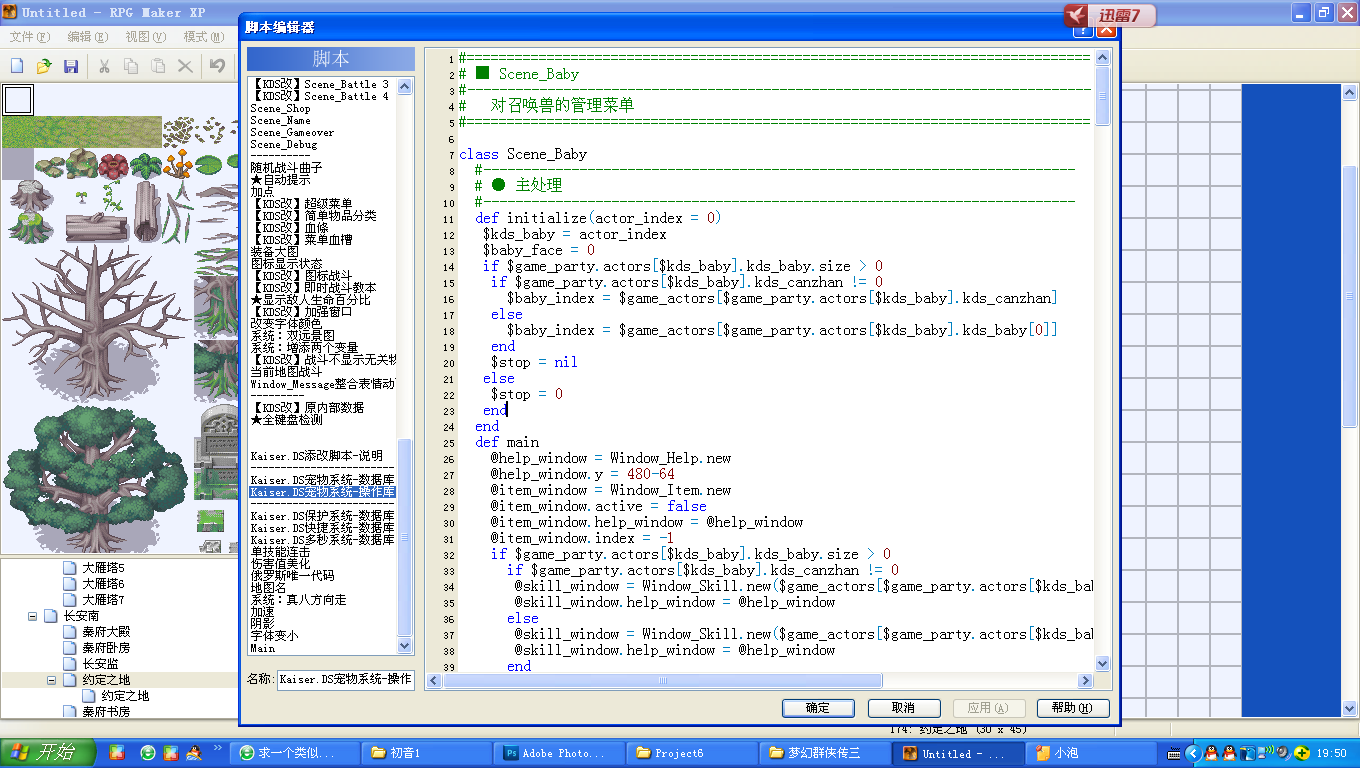The width and height of the screenshot is (1360, 768).
Task: Select the Main script entry
Action: [263, 648]
